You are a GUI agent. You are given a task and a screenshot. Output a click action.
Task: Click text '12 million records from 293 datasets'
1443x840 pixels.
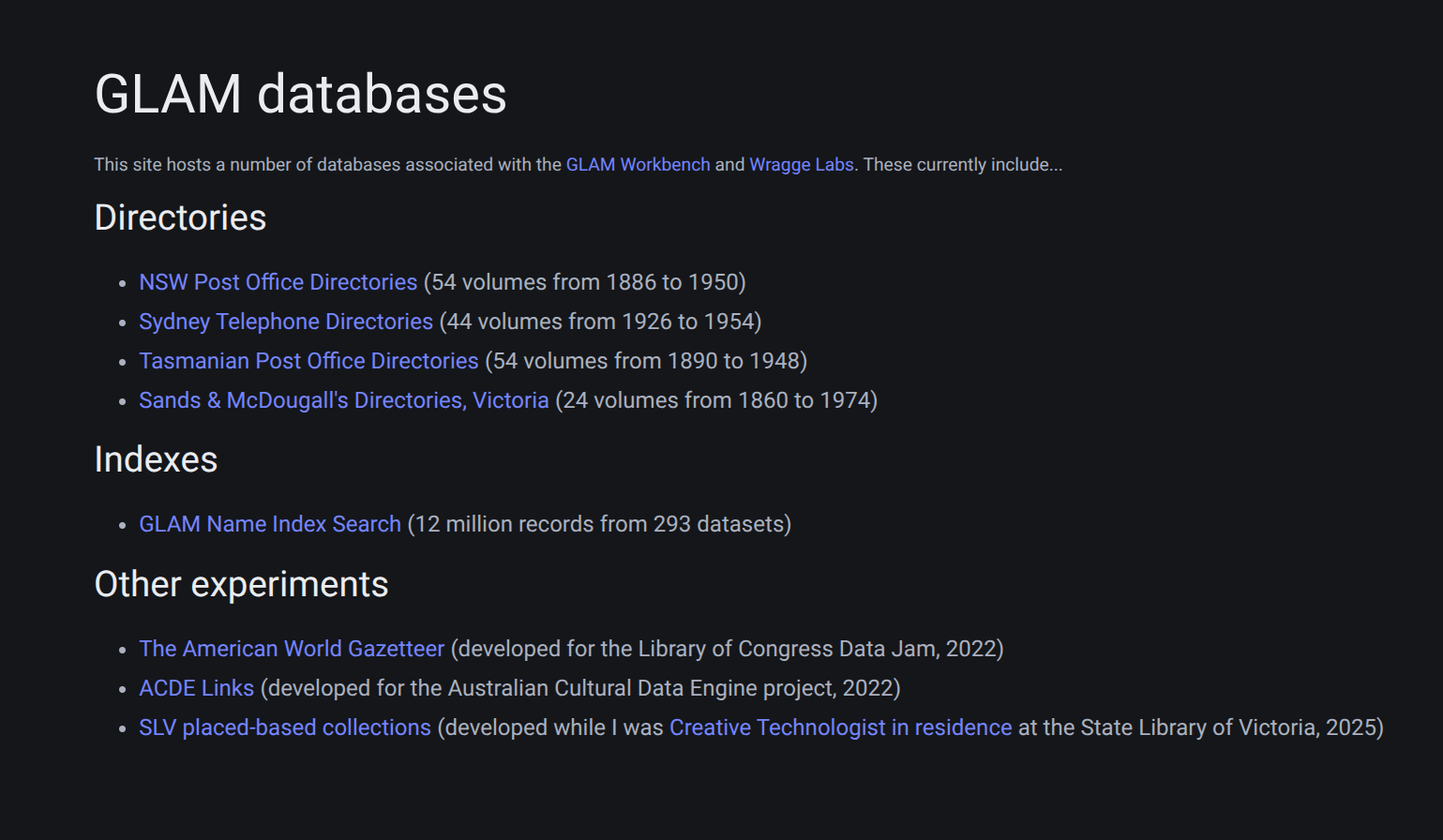[x=599, y=524]
